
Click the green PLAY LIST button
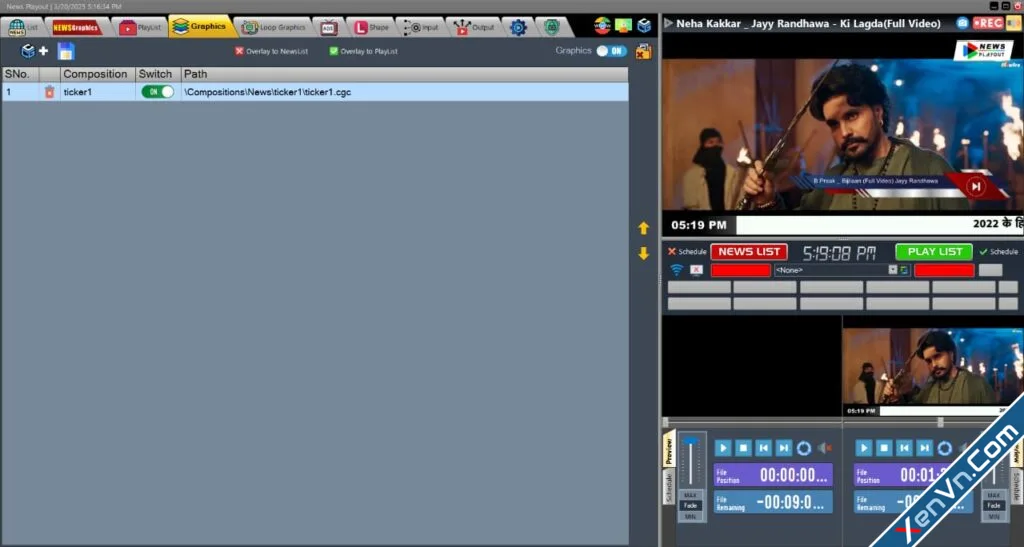click(x=935, y=251)
